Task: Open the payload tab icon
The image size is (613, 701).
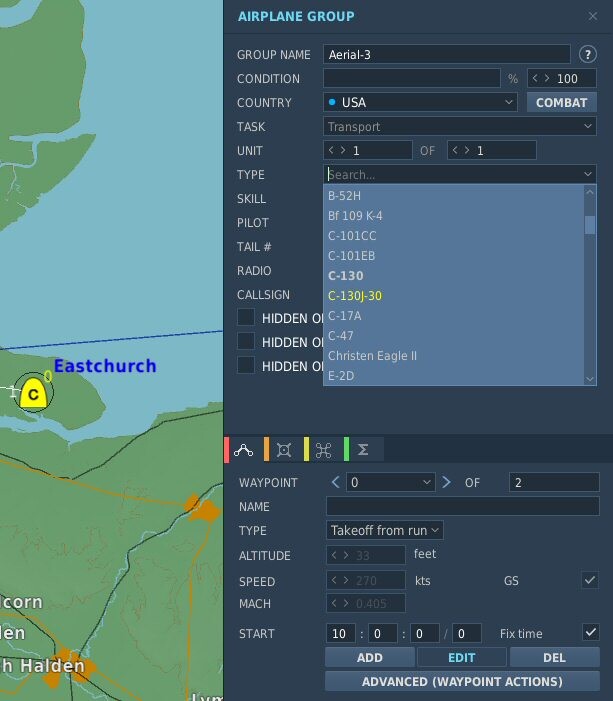Action: (284, 450)
